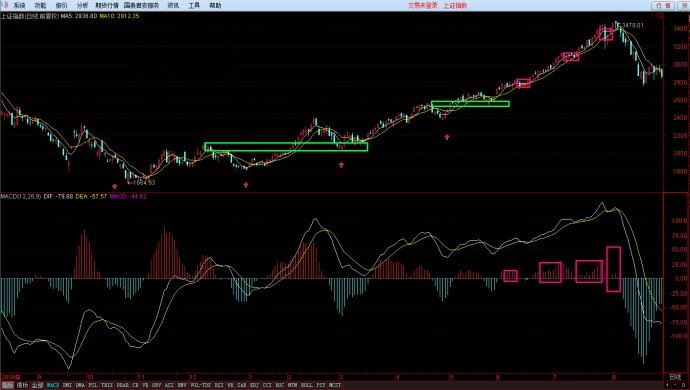Click the 上证指数 title link
This screenshot has width=690, height=390.
tap(455, 5)
